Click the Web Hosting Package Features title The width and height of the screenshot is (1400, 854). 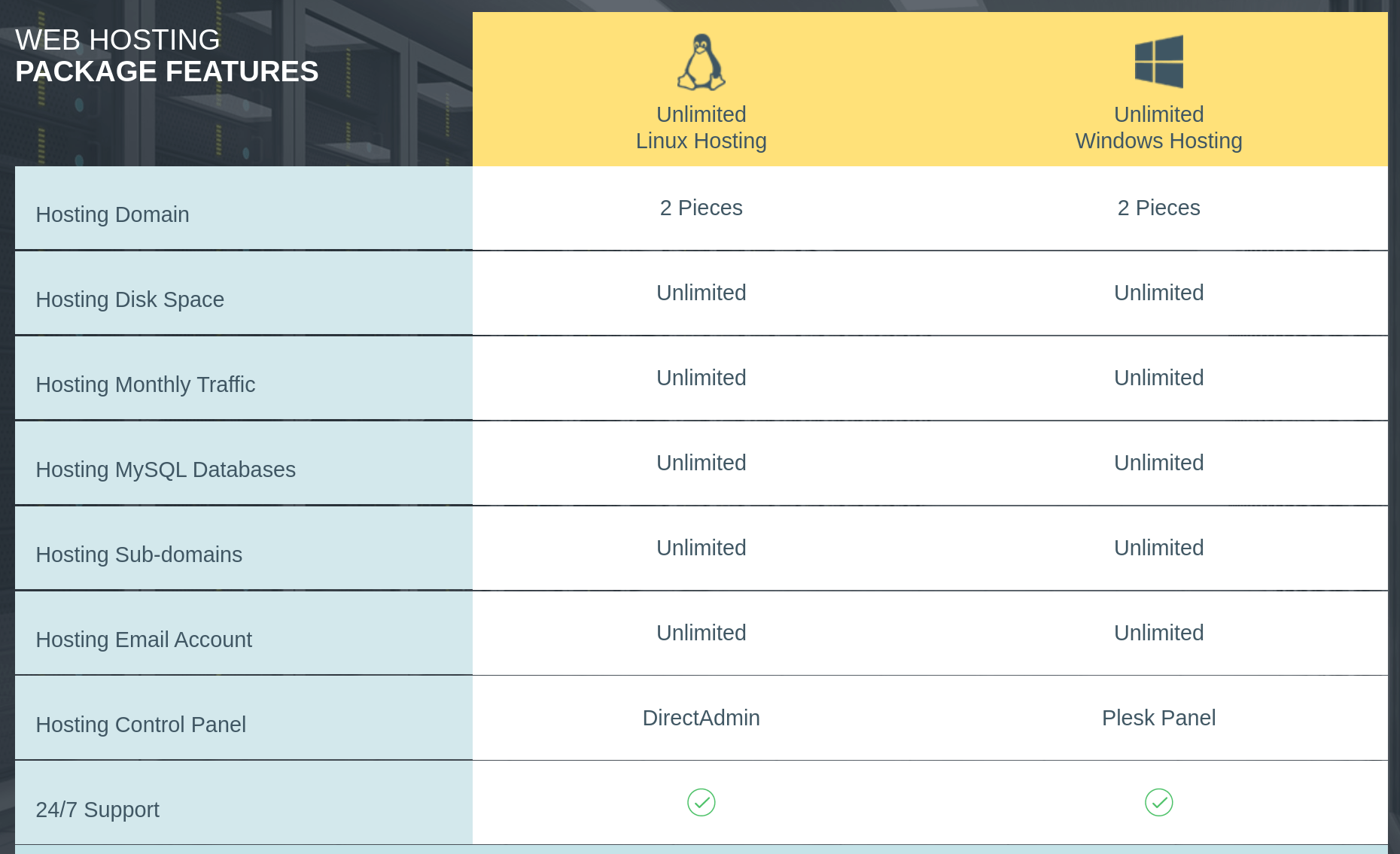pyautogui.click(x=166, y=56)
